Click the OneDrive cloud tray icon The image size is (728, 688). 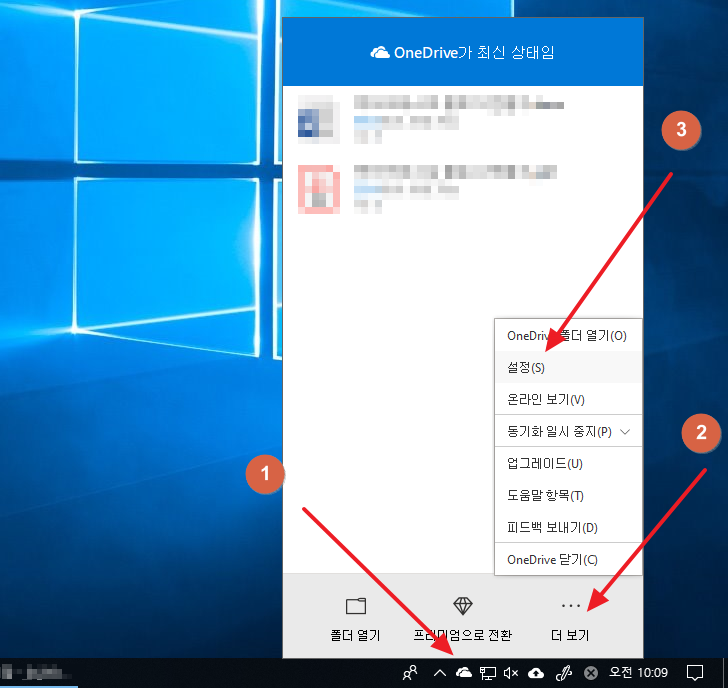pyautogui.click(x=464, y=672)
